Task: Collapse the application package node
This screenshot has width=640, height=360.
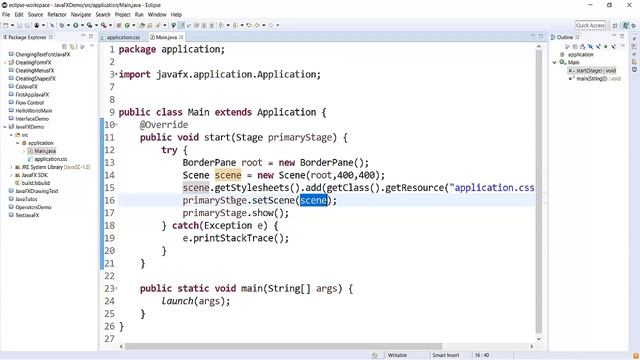Action: [18, 143]
